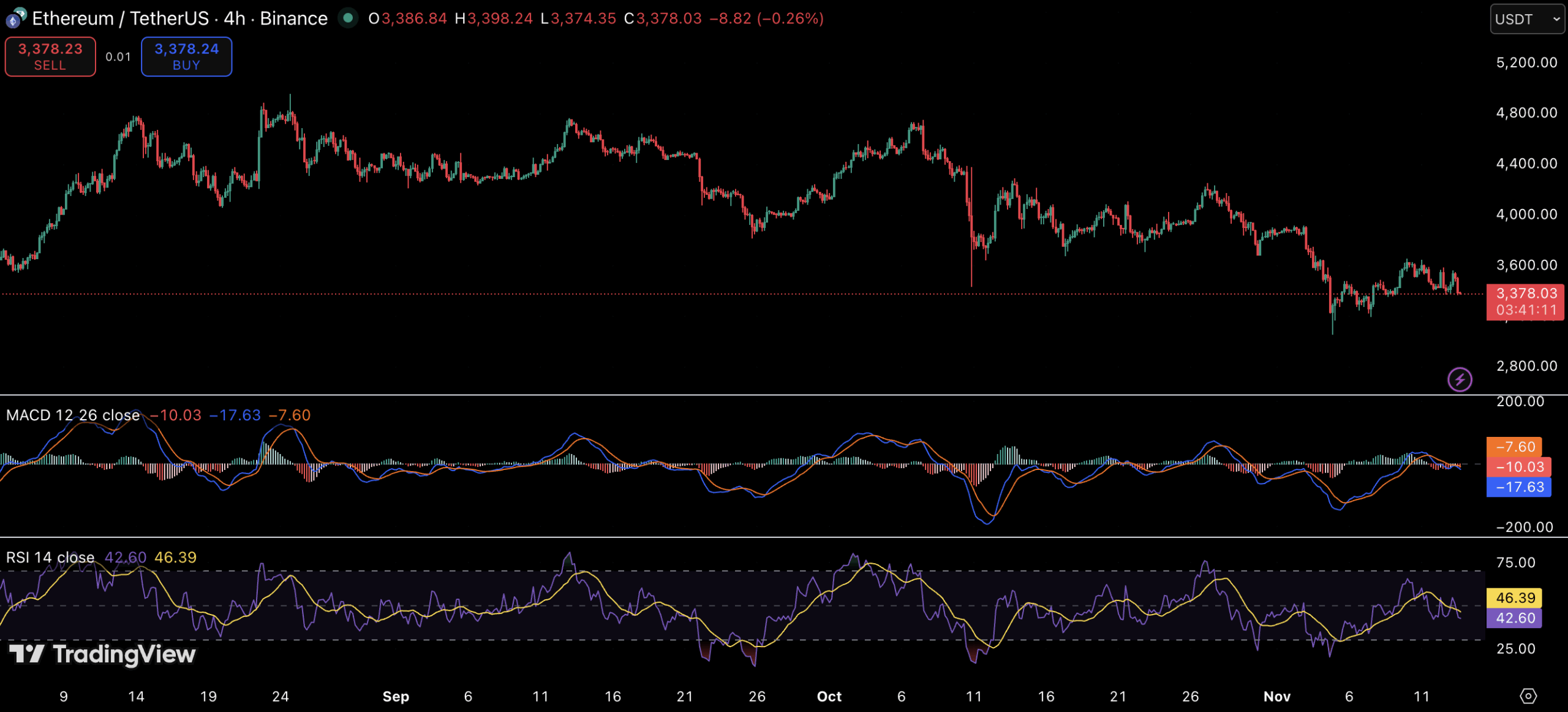Click the blue MACD -17.63 value tag
The width and height of the screenshot is (1568, 712).
pos(1518,487)
